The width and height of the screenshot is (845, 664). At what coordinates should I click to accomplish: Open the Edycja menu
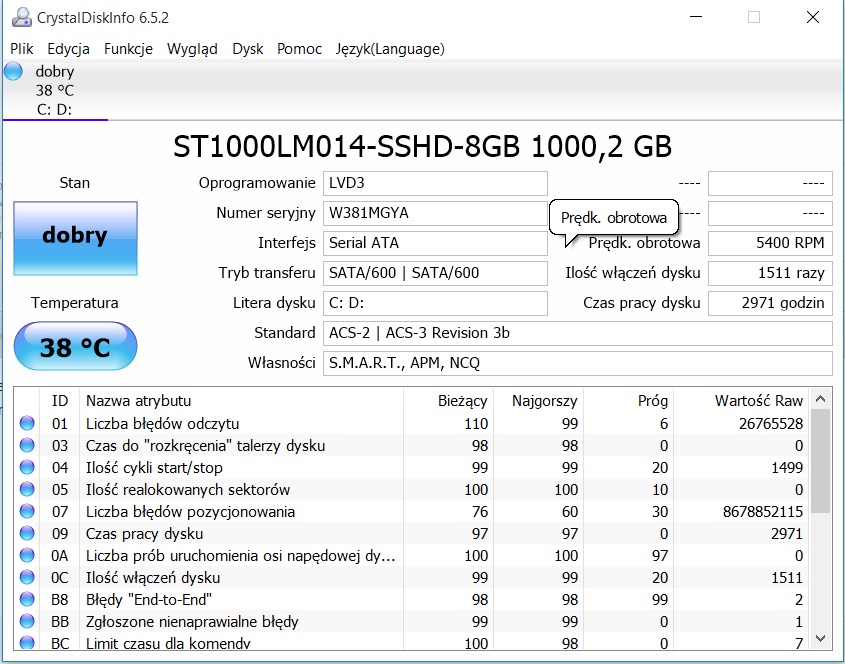[68, 49]
